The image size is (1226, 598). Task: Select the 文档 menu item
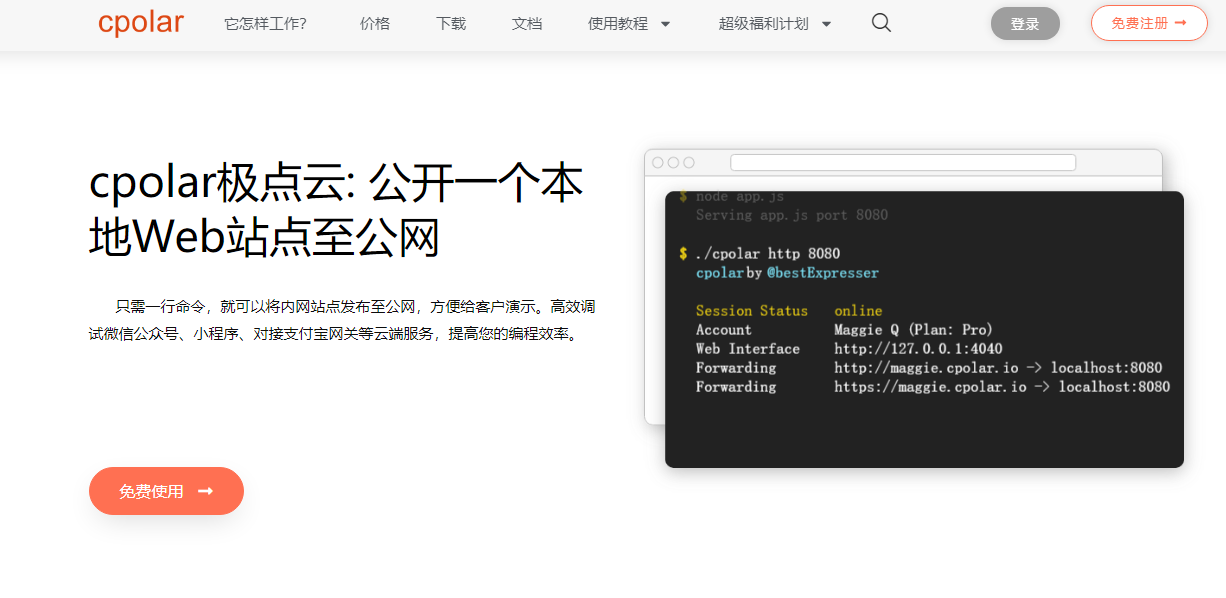click(x=527, y=22)
